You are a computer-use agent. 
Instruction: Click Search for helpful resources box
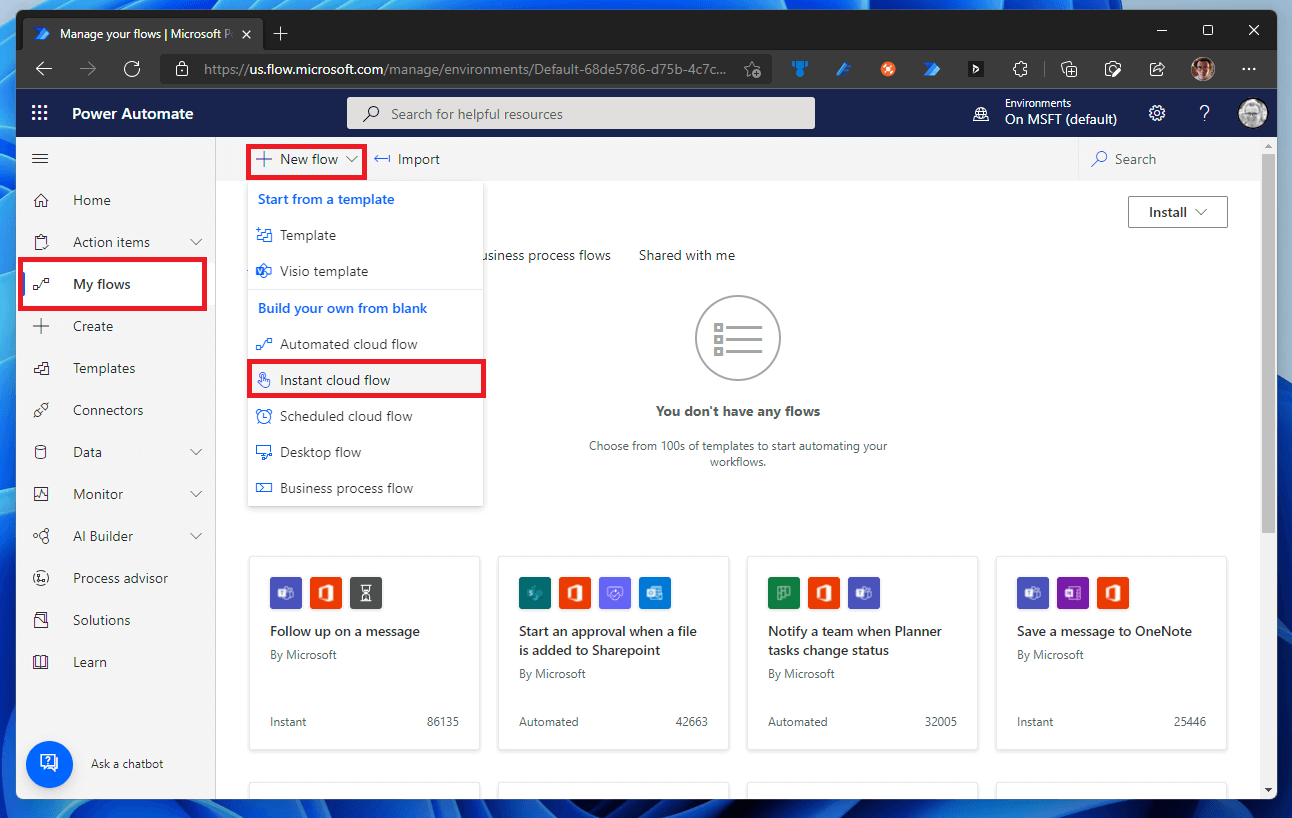click(581, 114)
